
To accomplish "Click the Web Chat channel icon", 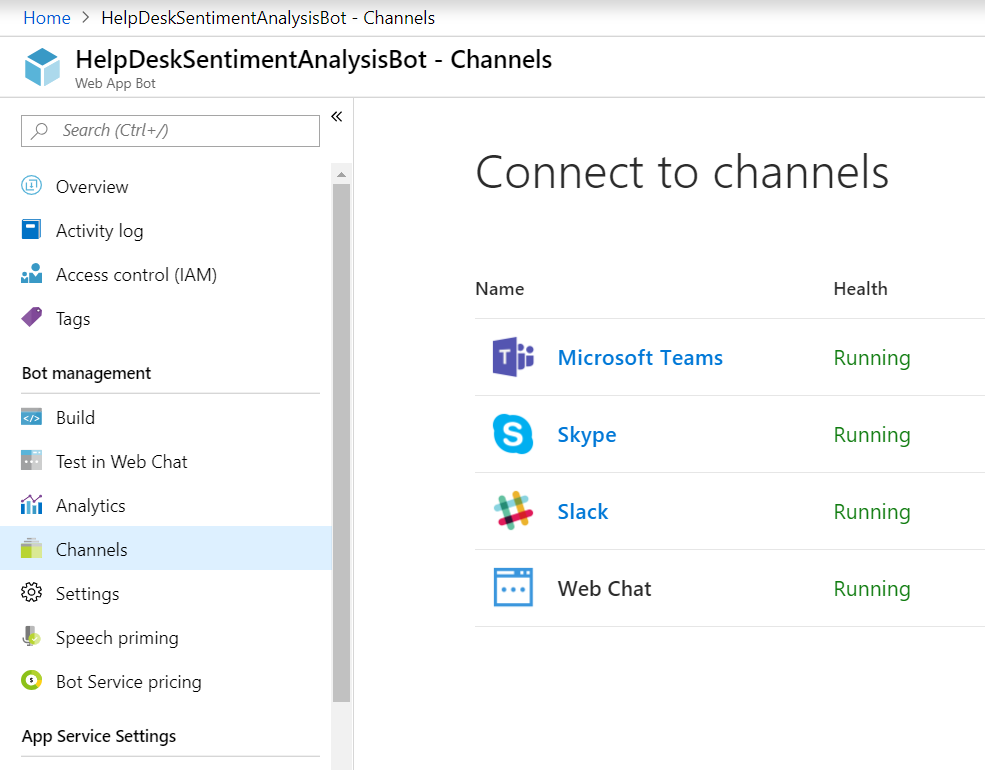I will [513, 588].
